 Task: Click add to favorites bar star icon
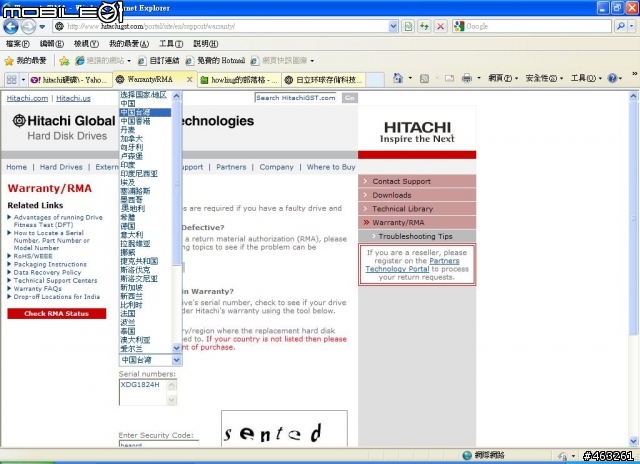pos(64,61)
